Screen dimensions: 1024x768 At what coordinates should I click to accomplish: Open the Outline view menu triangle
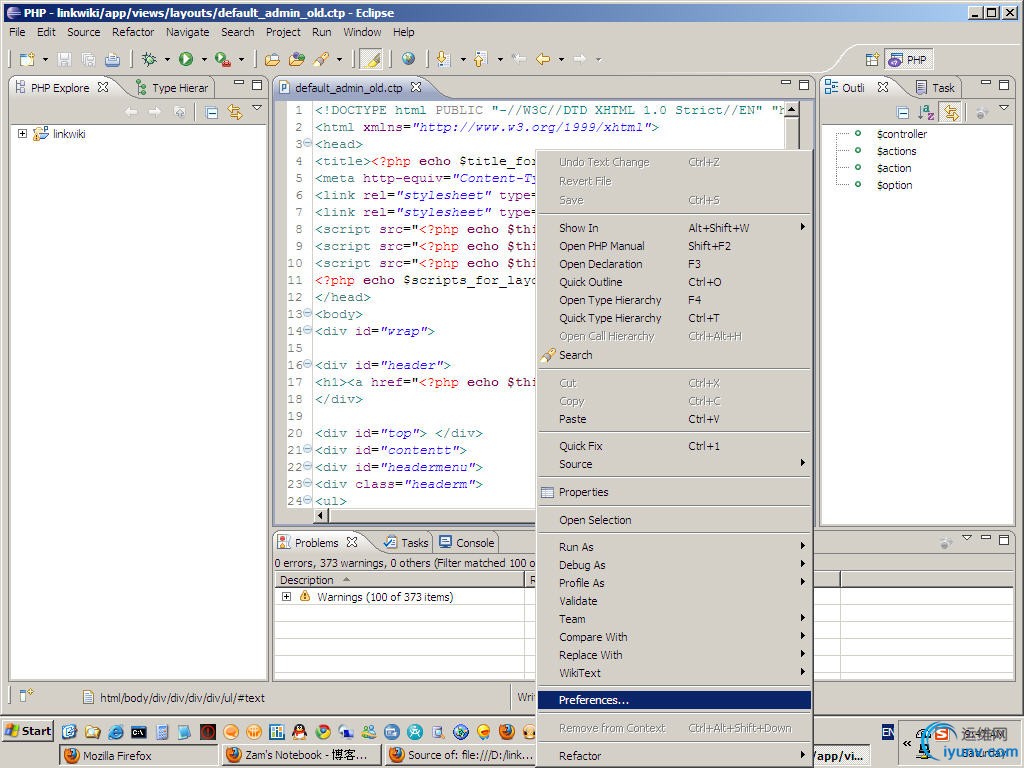point(1004,108)
